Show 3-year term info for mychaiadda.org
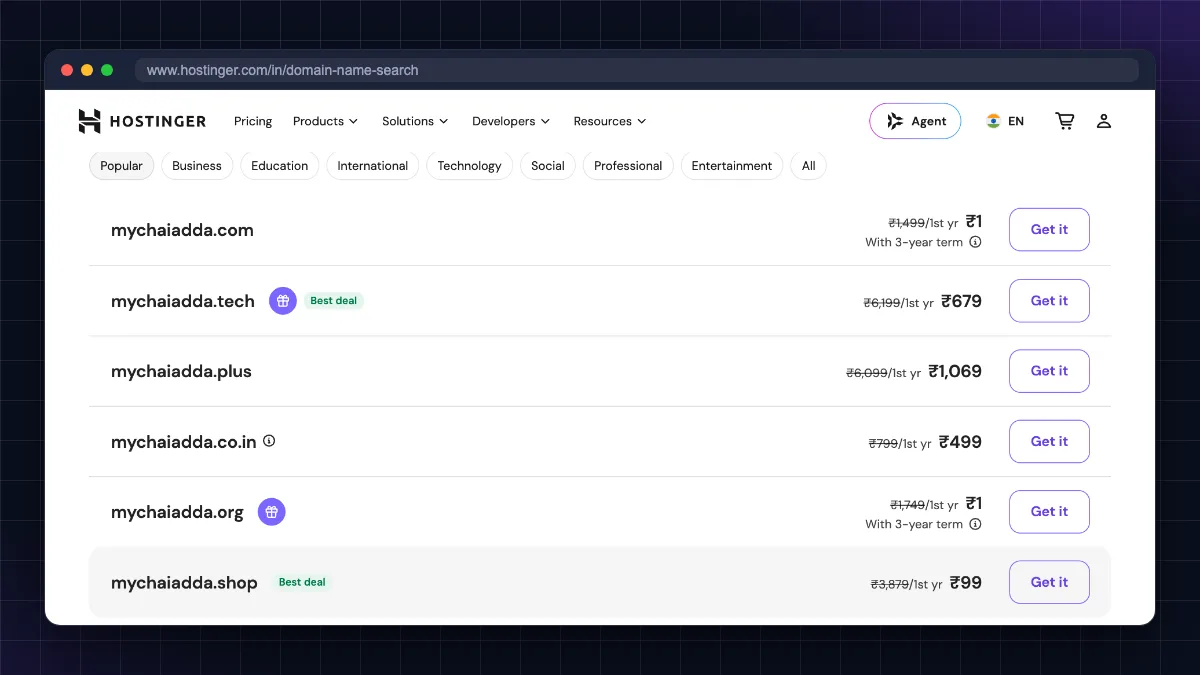This screenshot has width=1200, height=675. (x=975, y=524)
